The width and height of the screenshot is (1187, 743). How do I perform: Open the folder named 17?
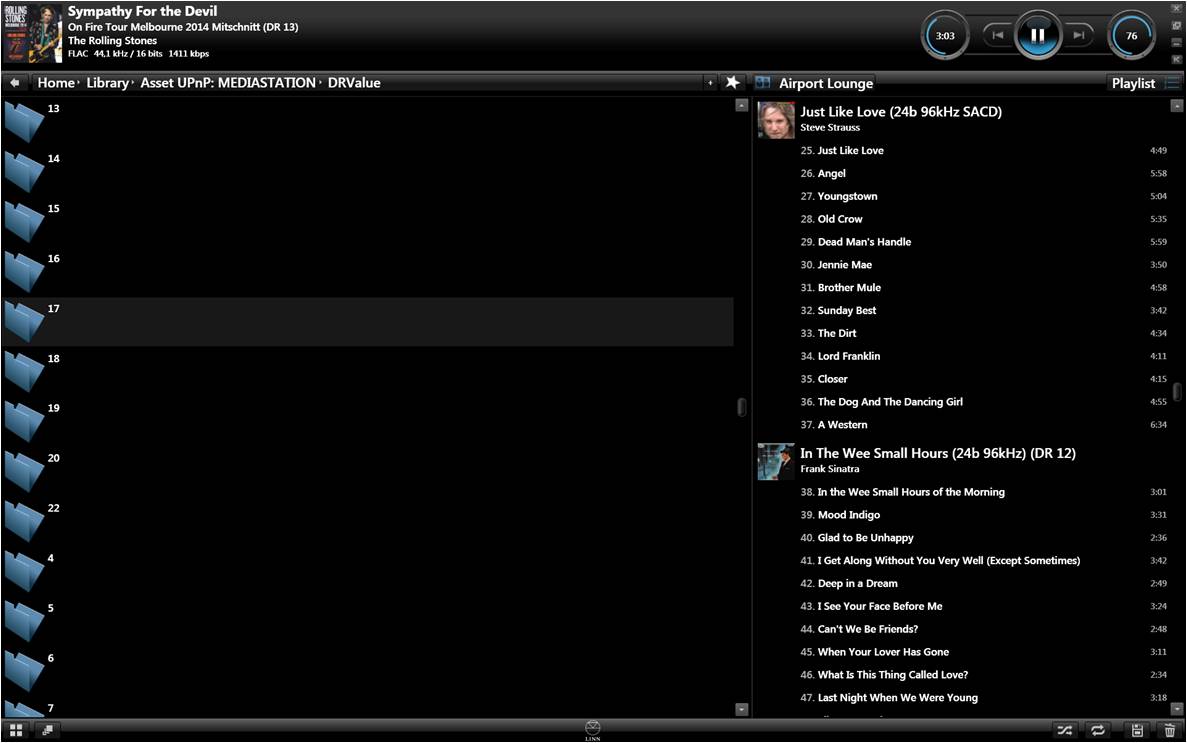(26, 321)
